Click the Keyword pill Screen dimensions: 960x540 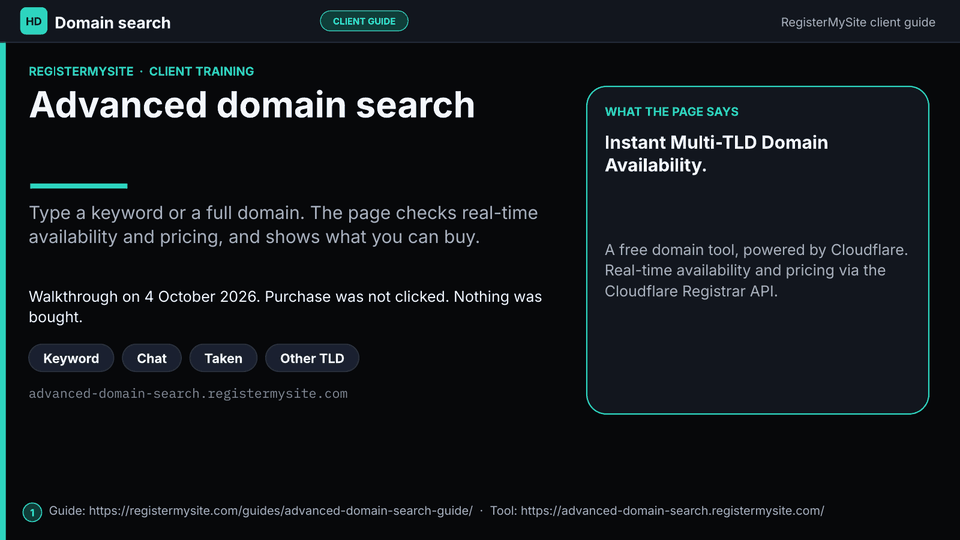coord(71,358)
